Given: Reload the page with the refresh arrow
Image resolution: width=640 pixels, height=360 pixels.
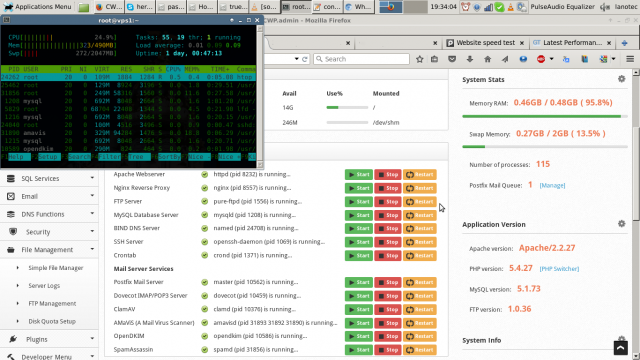Looking at the screenshot, I should (304, 59).
